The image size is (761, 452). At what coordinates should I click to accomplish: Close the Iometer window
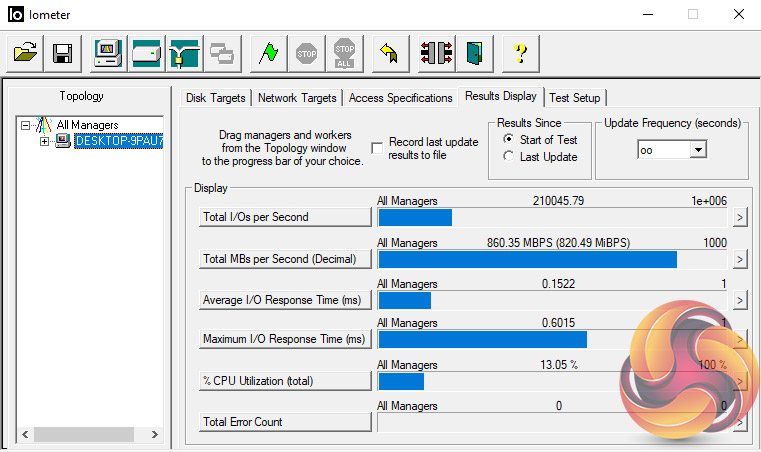click(739, 15)
